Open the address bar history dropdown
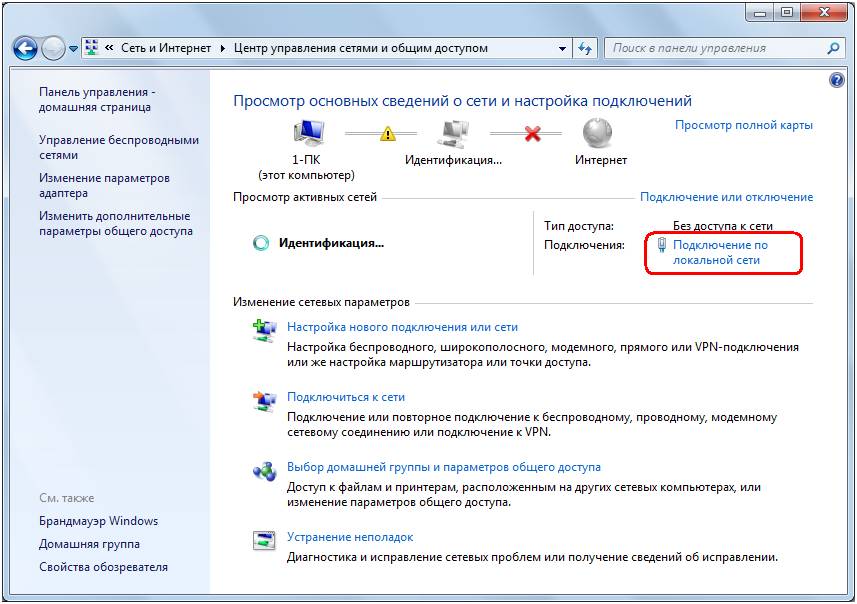The width and height of the screenshot is (857, 604). [562, 49]
